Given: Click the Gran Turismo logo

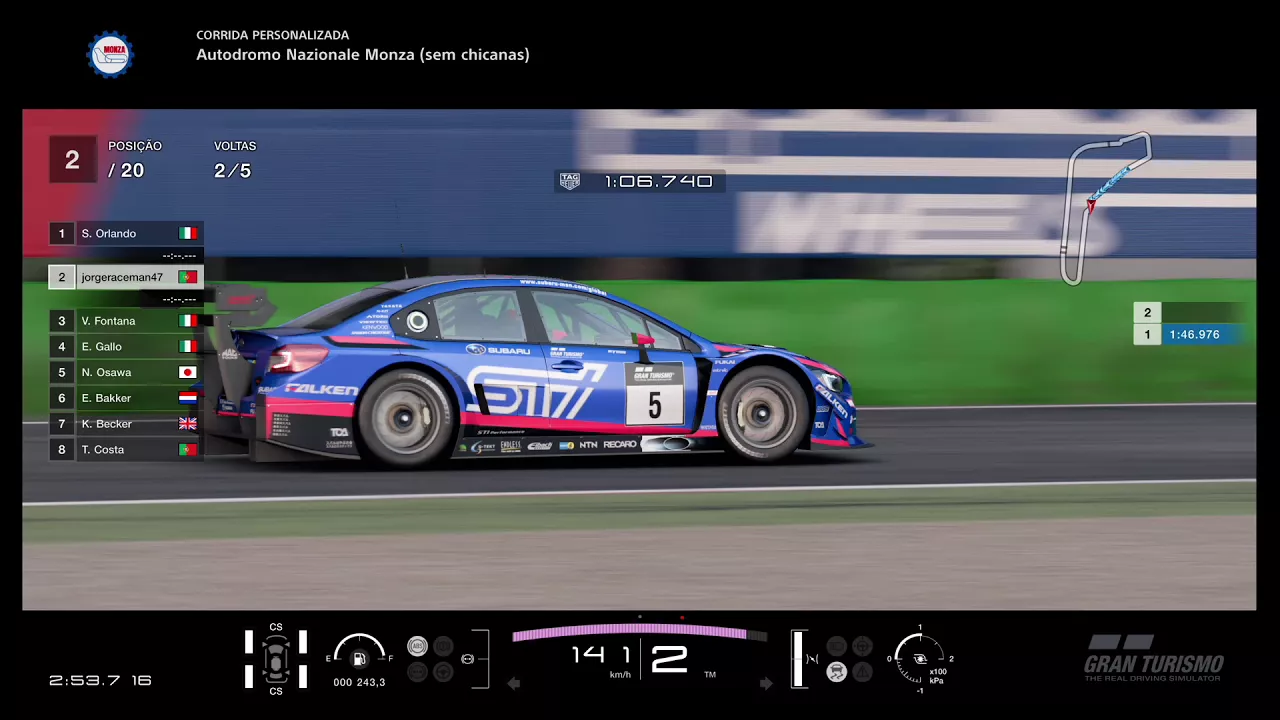Looking at the screenshot, I should point(1154,658).
